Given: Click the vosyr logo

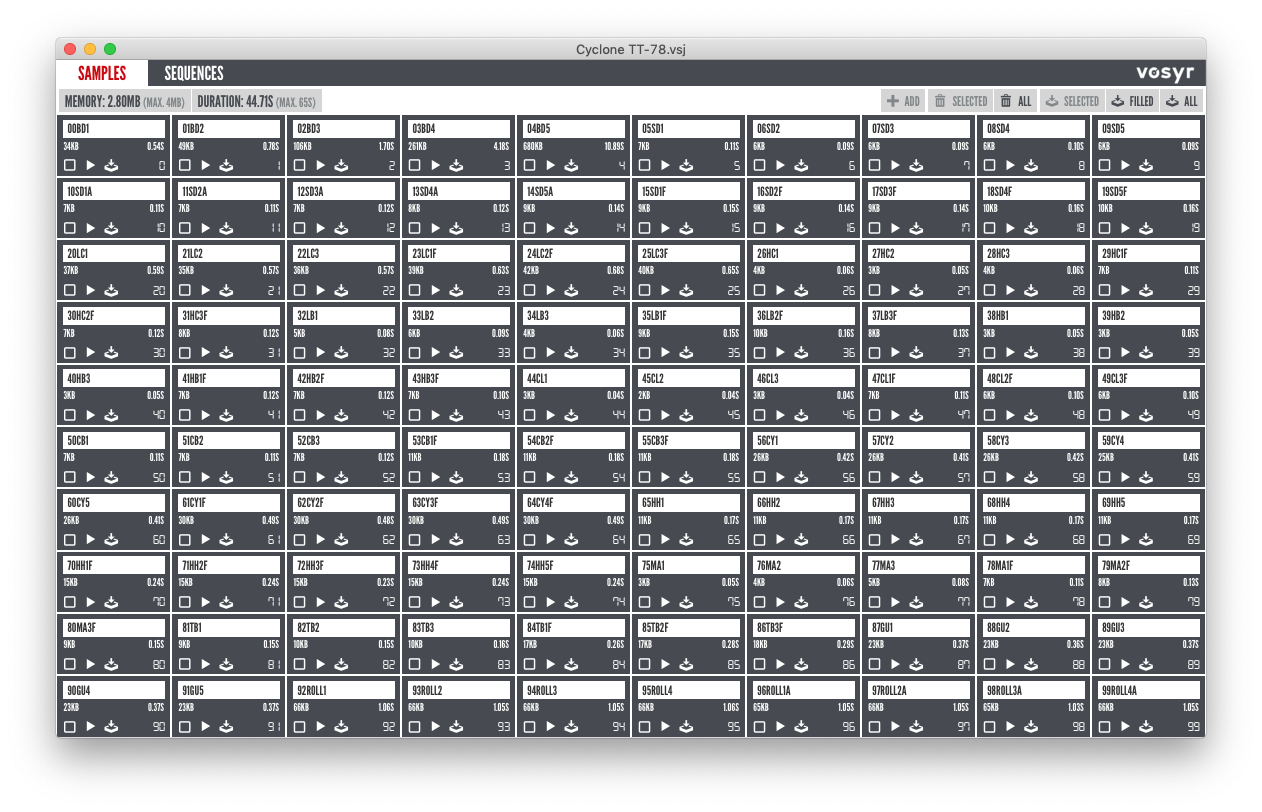Looking at the screenshot, I should (1166, 73).
